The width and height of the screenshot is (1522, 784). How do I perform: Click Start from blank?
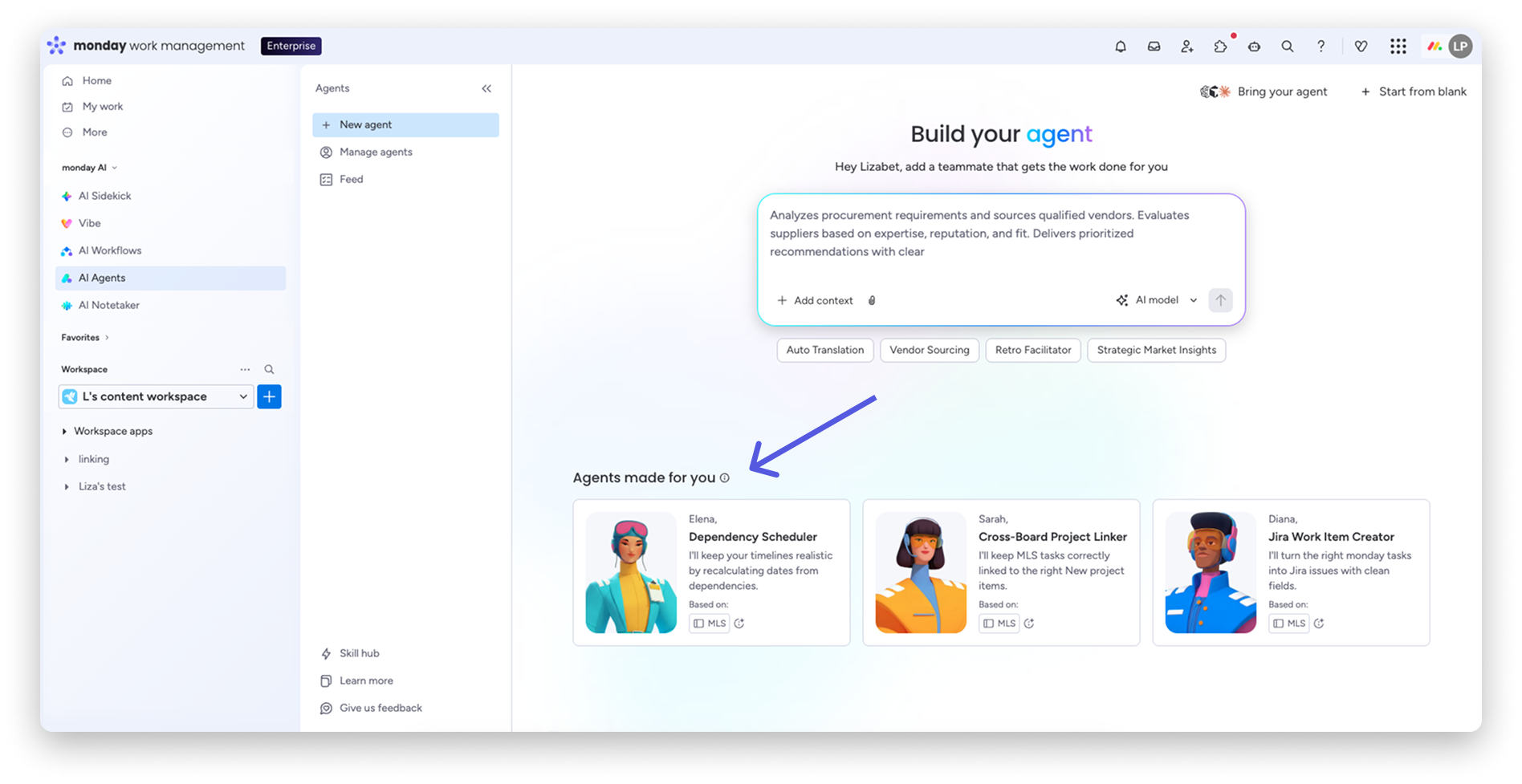pos(1414,91)
